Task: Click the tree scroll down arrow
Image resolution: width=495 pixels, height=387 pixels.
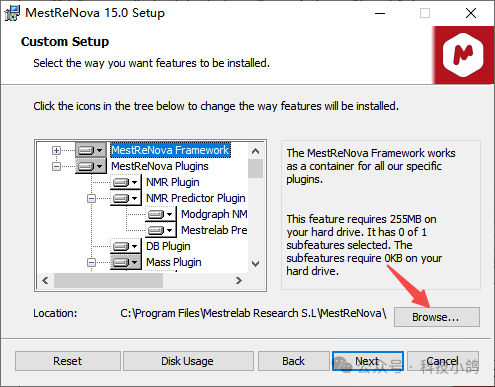Action: tap(256, 264)
